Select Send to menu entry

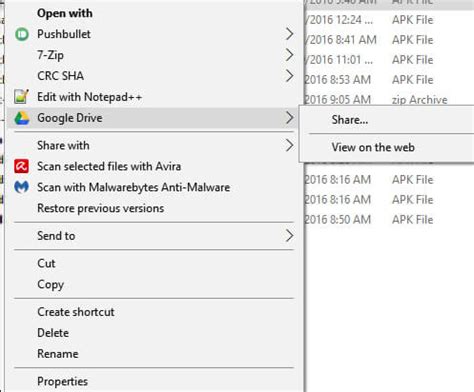point(154,236)
